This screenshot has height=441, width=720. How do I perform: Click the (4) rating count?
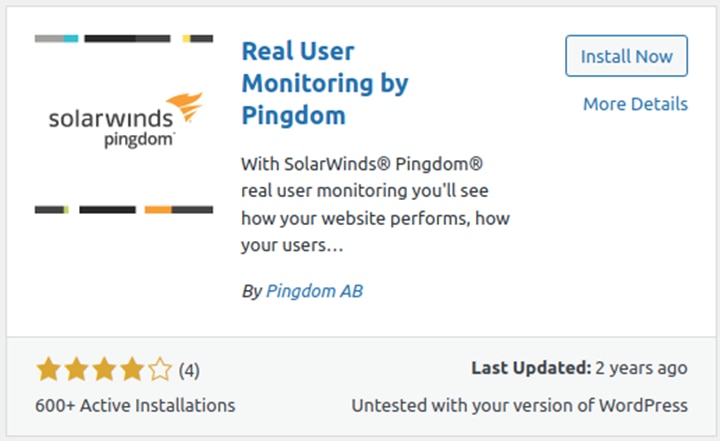189,370
